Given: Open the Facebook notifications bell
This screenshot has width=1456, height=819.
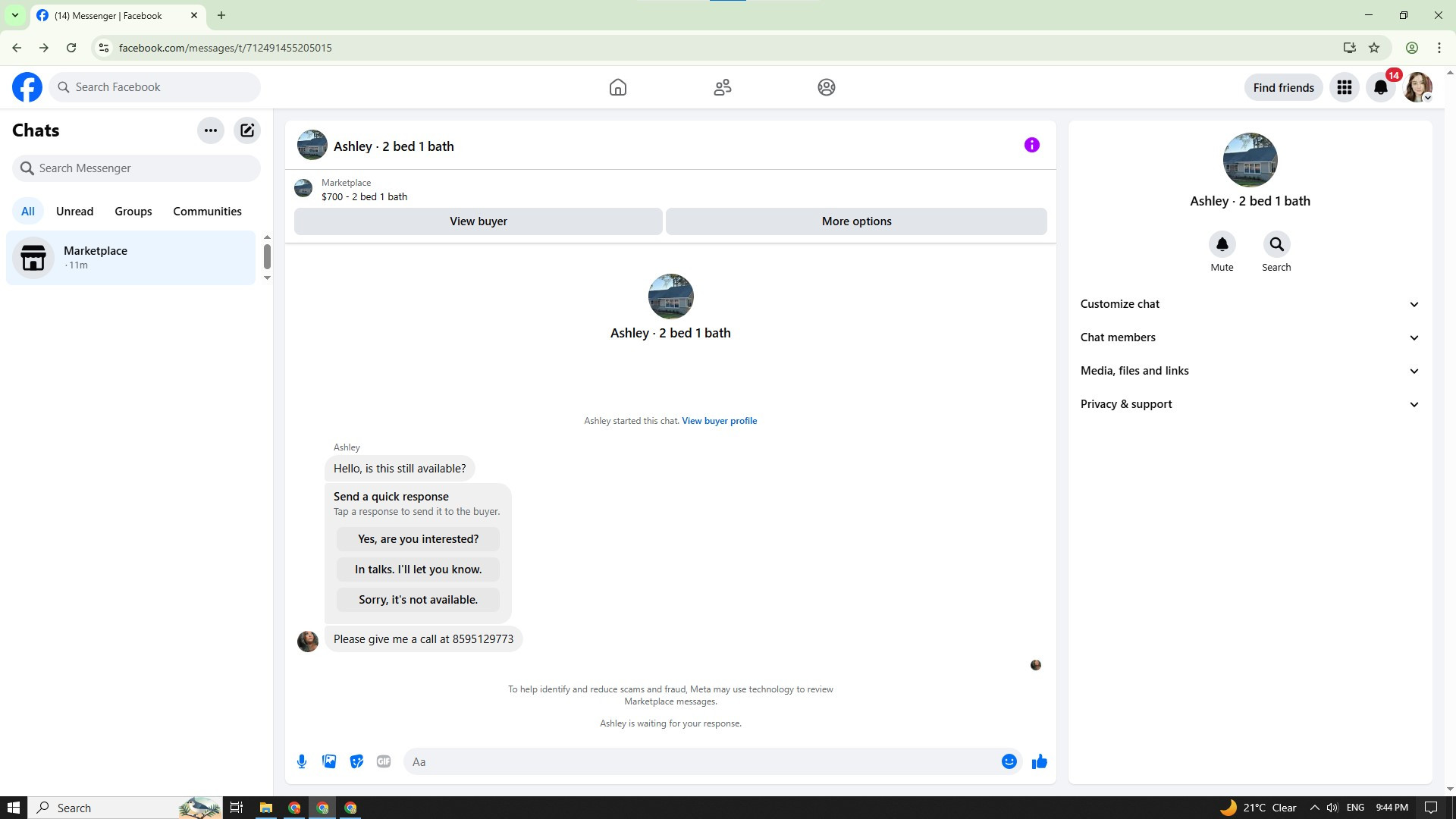Looking at the screenshot, I should [x=1381, y=87].
